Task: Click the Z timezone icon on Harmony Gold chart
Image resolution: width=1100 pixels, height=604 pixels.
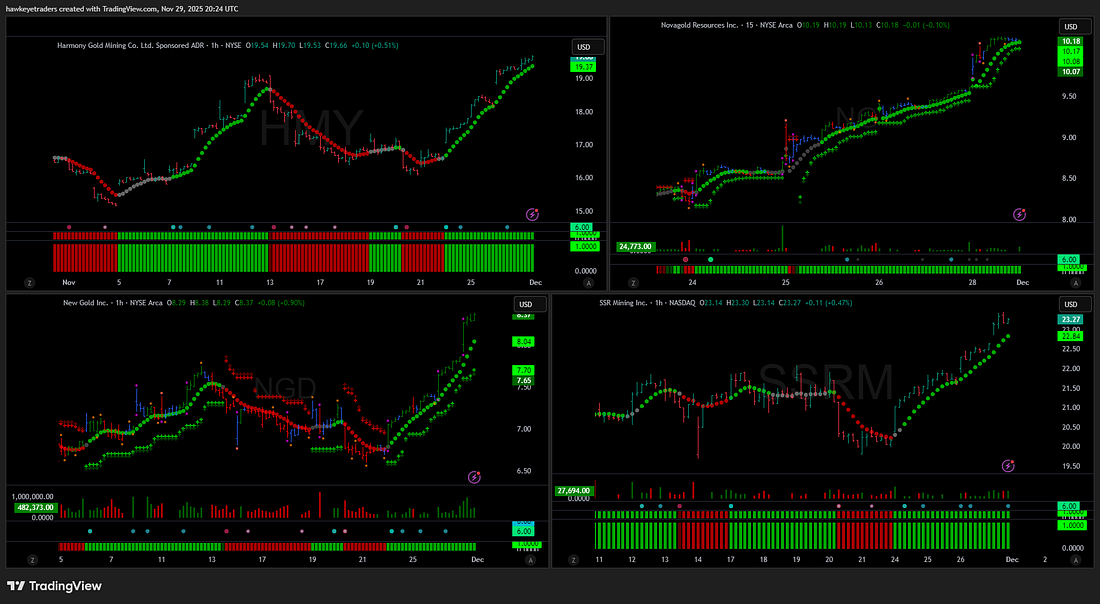Action: (x=29, y=283)
